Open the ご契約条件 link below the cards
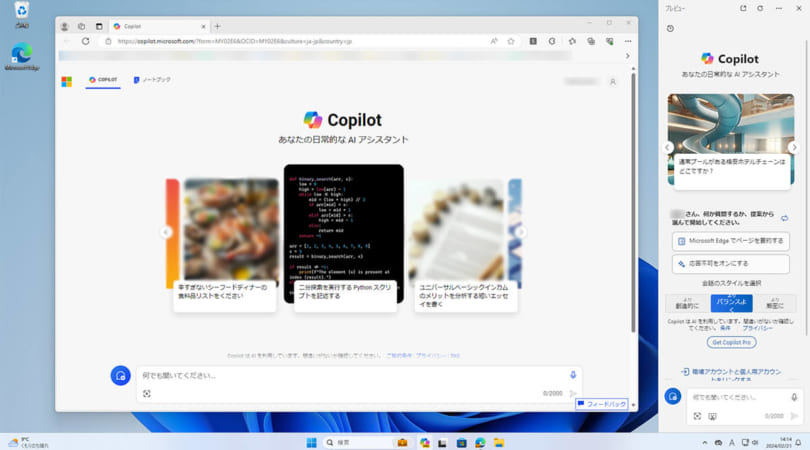Screen dimensions: 810x450 [399, 355]
